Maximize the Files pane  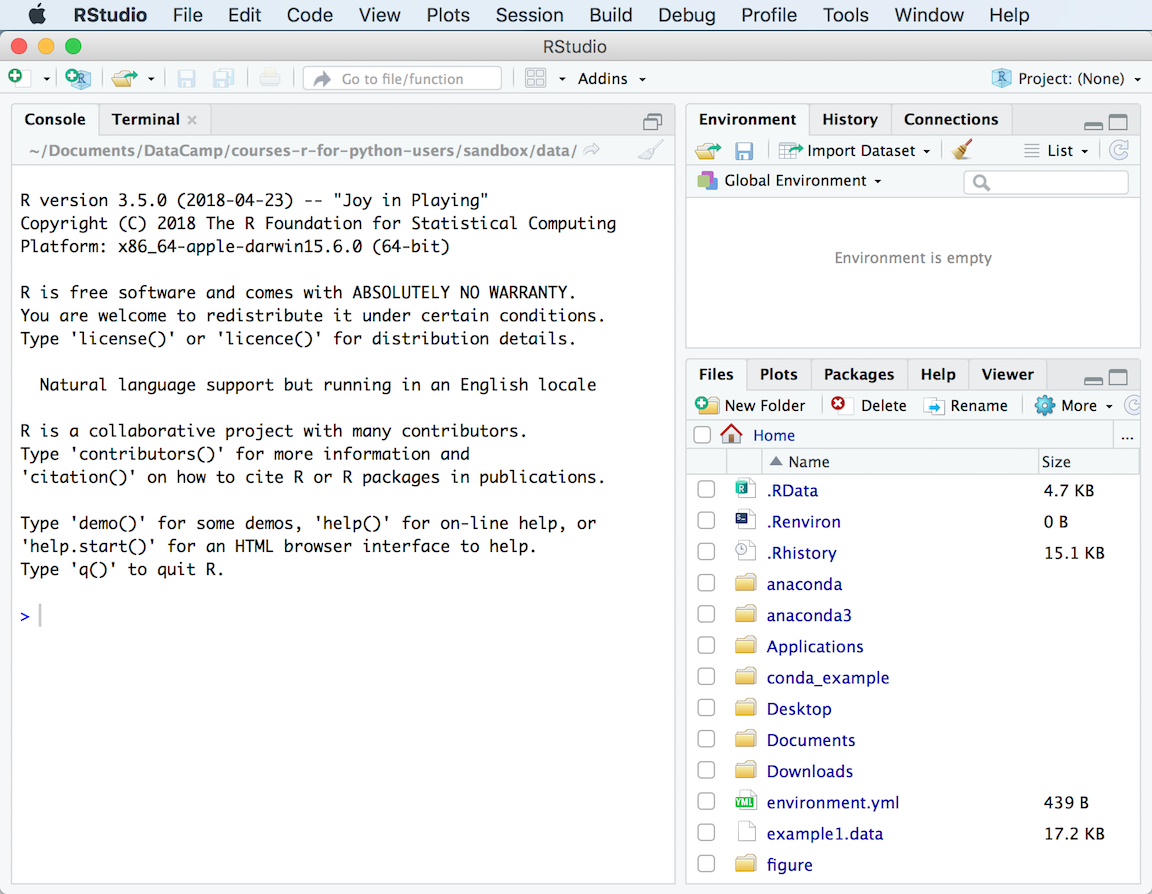point(1117,377)
